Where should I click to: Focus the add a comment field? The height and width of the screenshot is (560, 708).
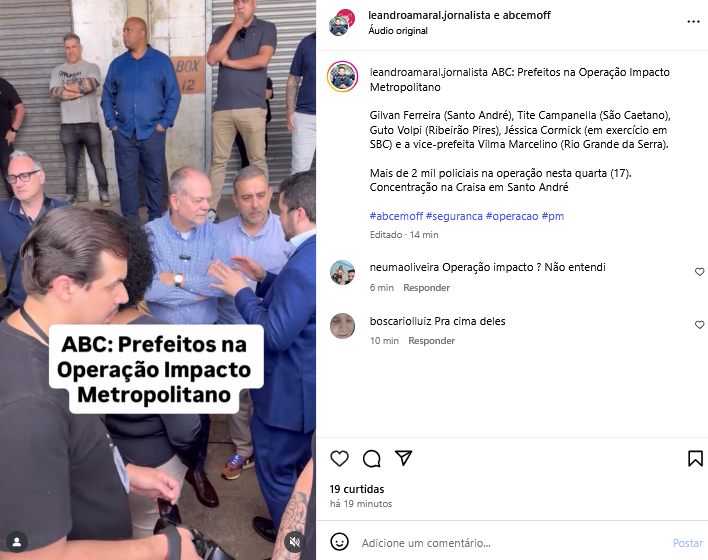[x=512, y=543]
